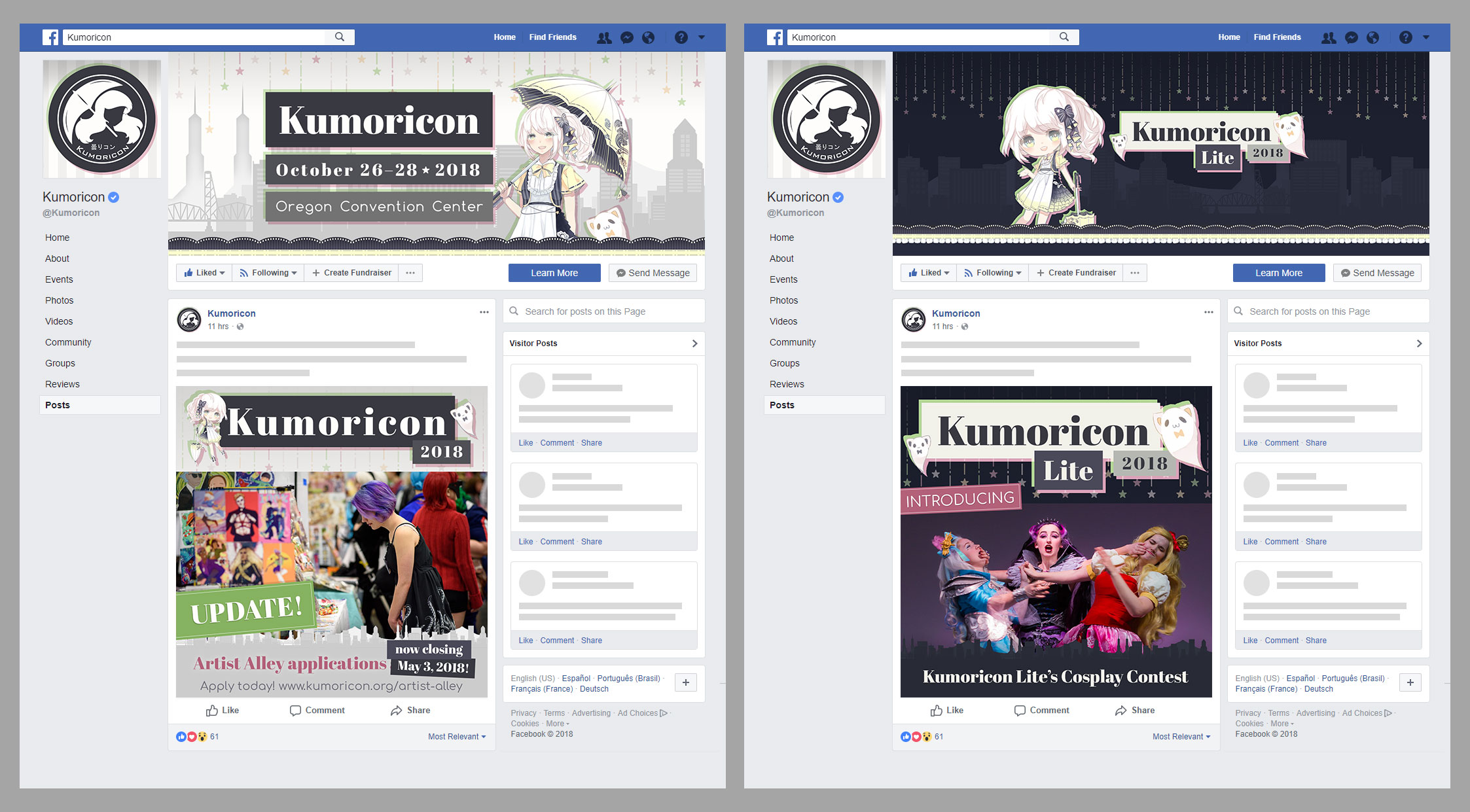
Task: Open post options ellipsis on the left Kumoricon post
Action: 484,312
